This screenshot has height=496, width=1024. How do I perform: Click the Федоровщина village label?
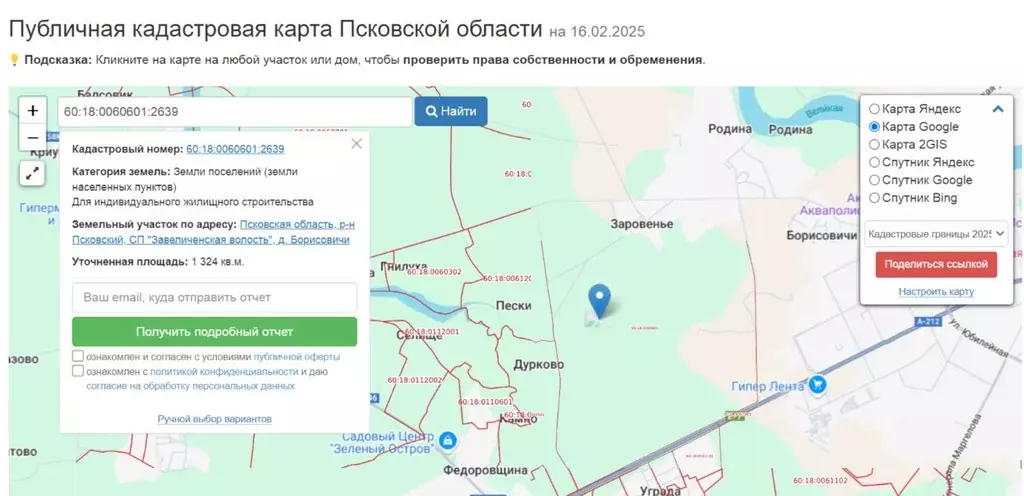tap(485, 470)
